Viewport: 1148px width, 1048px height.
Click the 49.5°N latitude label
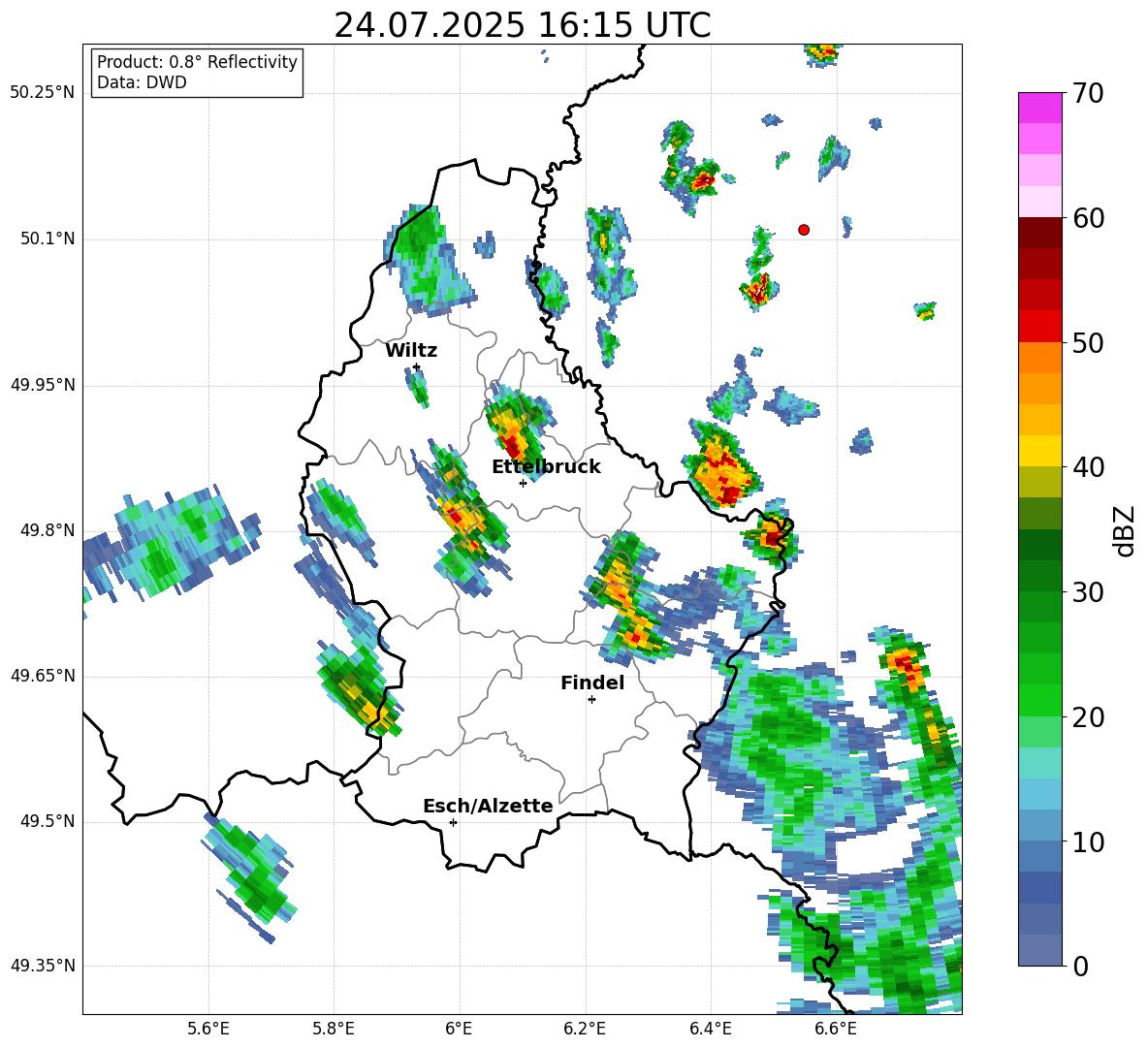click(x=48, y=821)
